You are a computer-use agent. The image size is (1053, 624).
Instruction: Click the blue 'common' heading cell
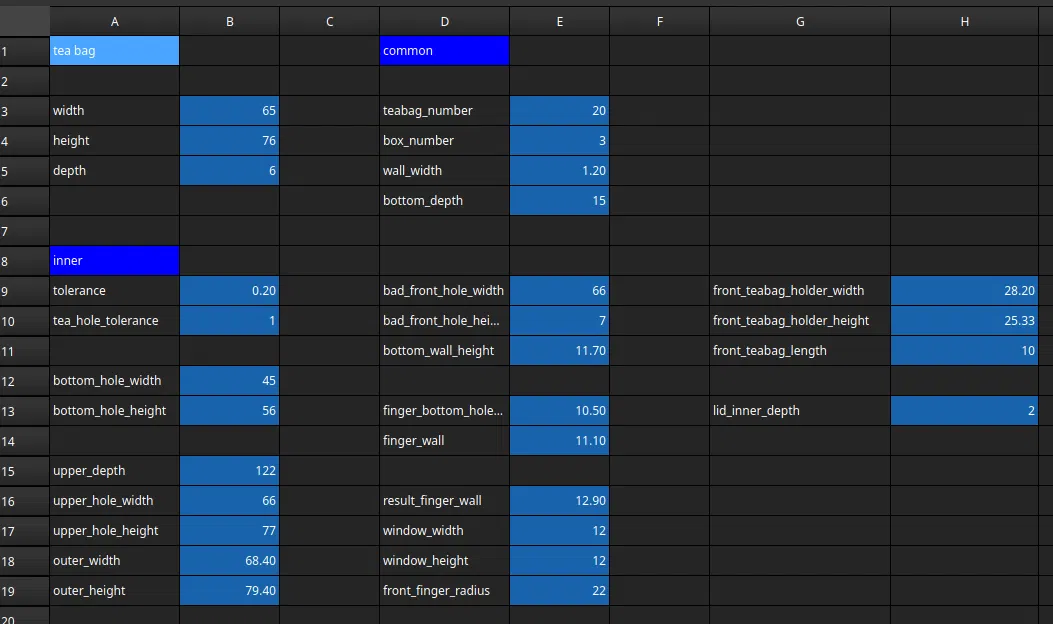pyautogui.click(x=444, y=51)
